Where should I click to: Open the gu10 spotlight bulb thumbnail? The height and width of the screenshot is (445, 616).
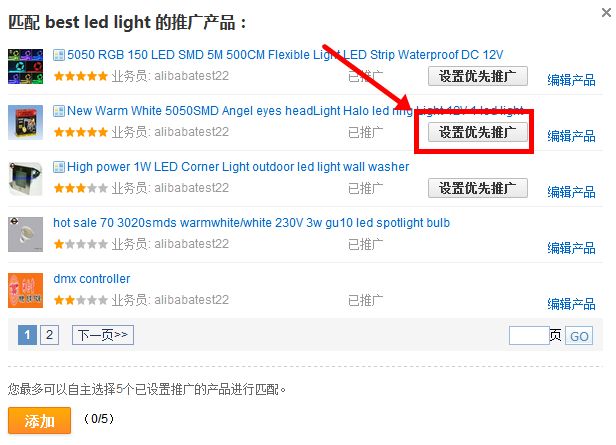(26, 234)
